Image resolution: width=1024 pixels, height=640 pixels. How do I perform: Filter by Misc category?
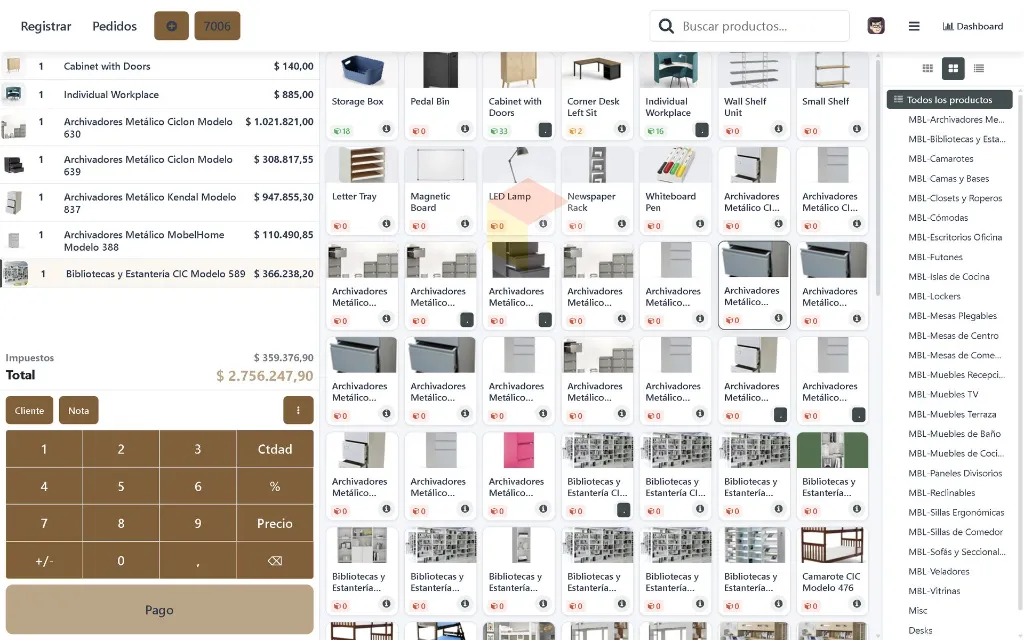click(918, 611)
